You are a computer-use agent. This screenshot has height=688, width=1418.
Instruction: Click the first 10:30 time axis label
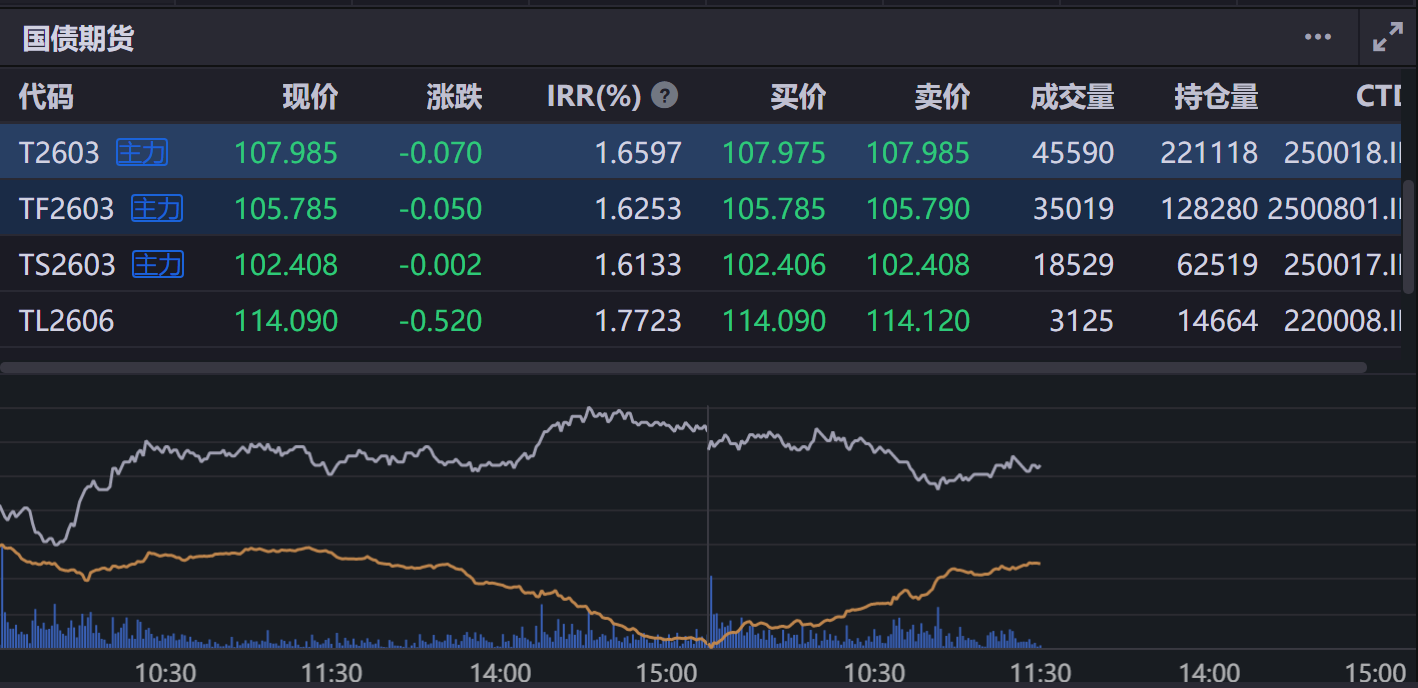166,672
